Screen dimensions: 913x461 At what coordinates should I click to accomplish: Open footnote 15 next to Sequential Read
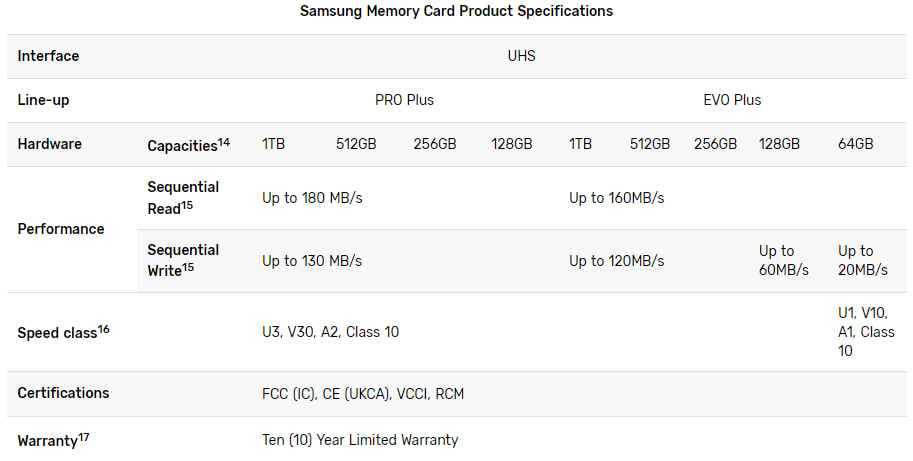point(187,205)
